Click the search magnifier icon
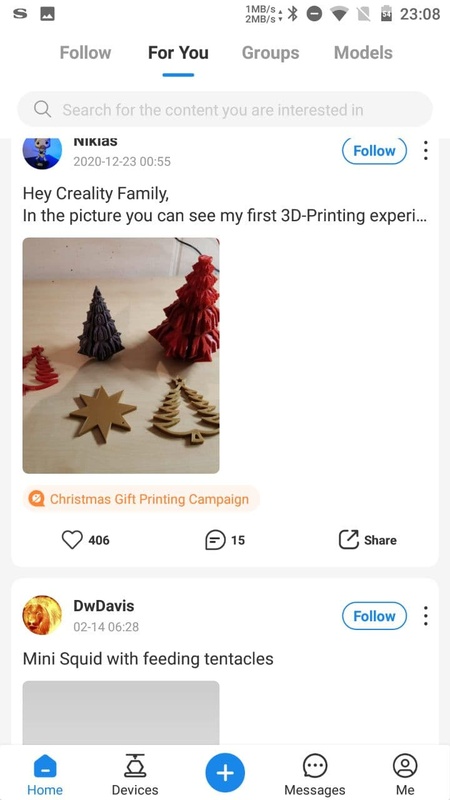Image resolution: width=450 pixels, height=800 pixels. pyautogui.click(x=42, y=109)
